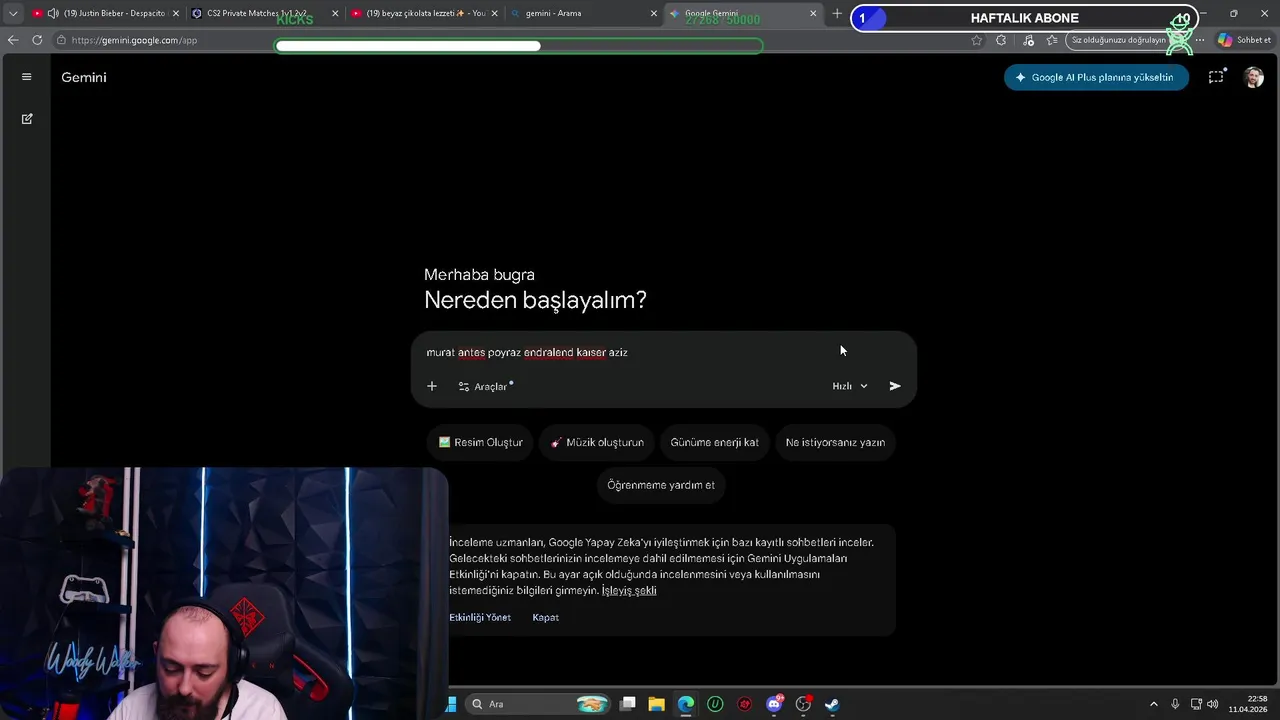Select the Öğrenmeme yardım et chip
Image resolution: width=1280 pixels, height=720 pixels.
coord(661,485)
